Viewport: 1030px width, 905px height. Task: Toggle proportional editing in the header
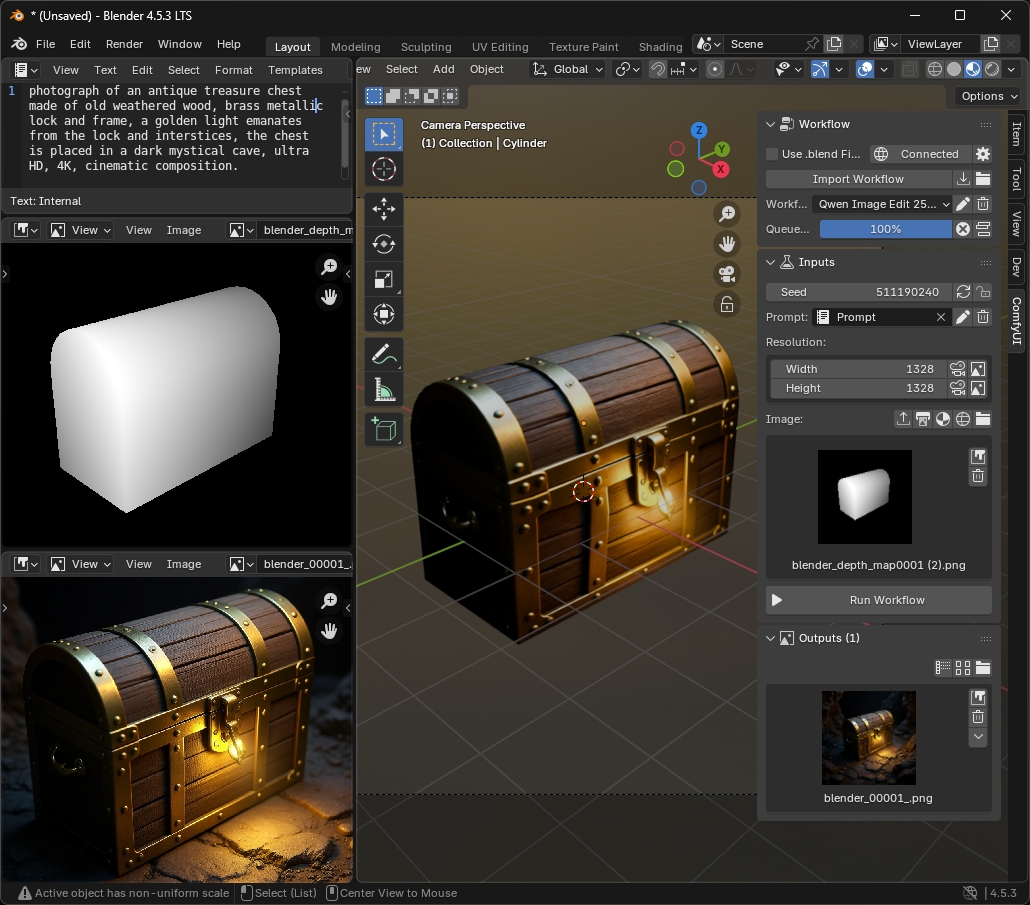point(714,69)
